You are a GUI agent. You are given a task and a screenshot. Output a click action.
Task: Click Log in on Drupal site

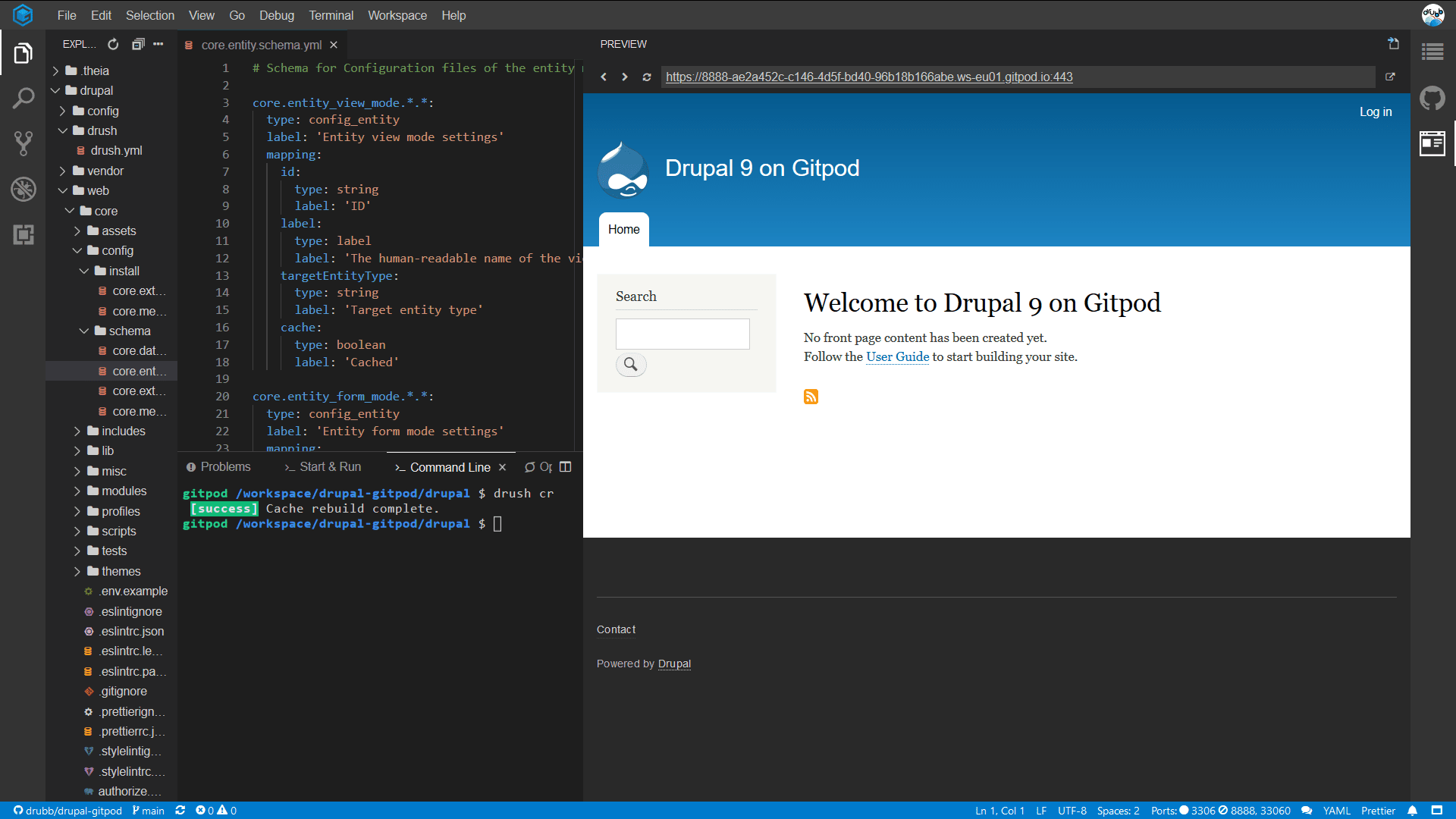click(x=1375, y=111)
